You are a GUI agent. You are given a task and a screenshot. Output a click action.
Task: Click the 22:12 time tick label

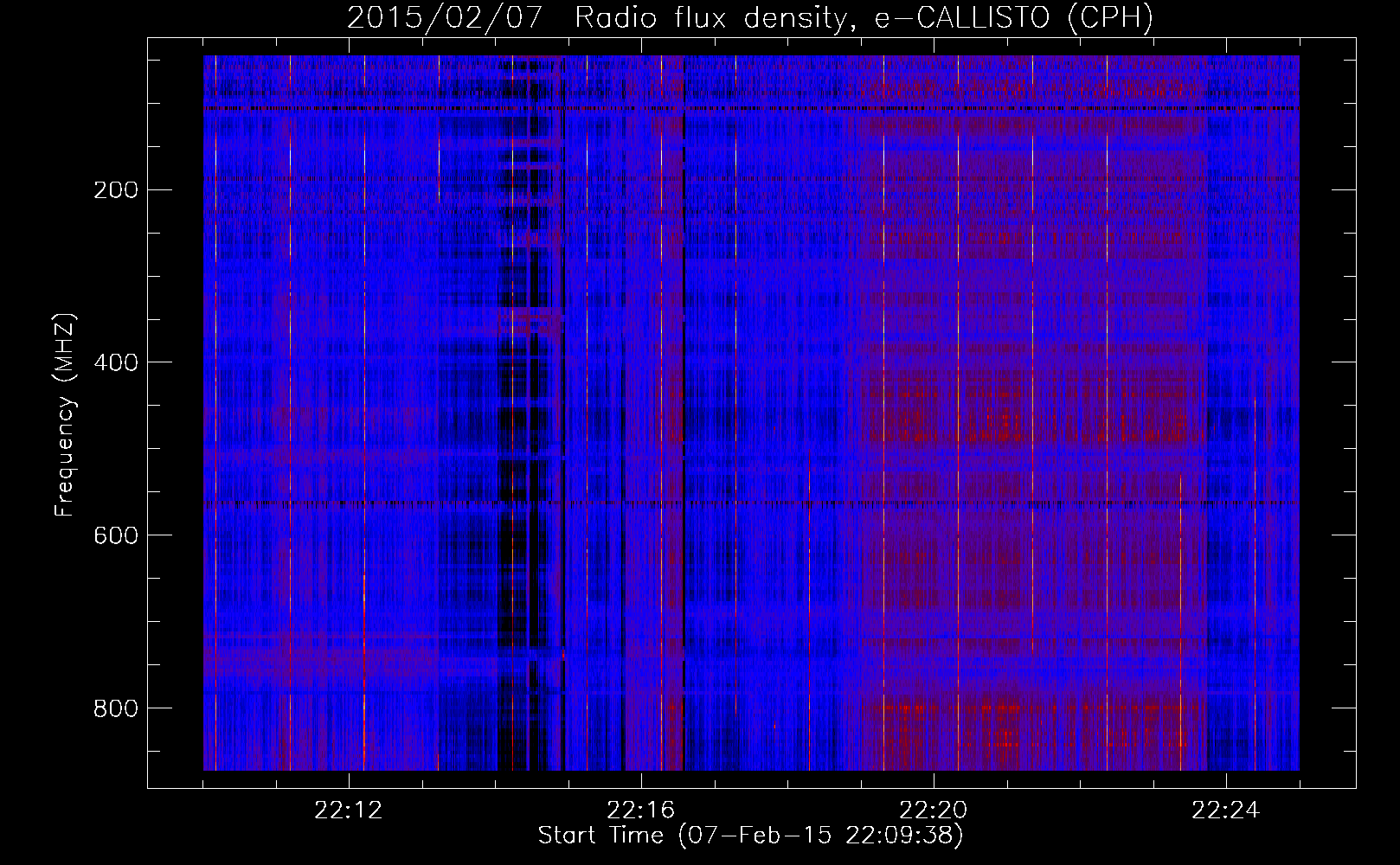pyautogui.click(x=349, y=811)
